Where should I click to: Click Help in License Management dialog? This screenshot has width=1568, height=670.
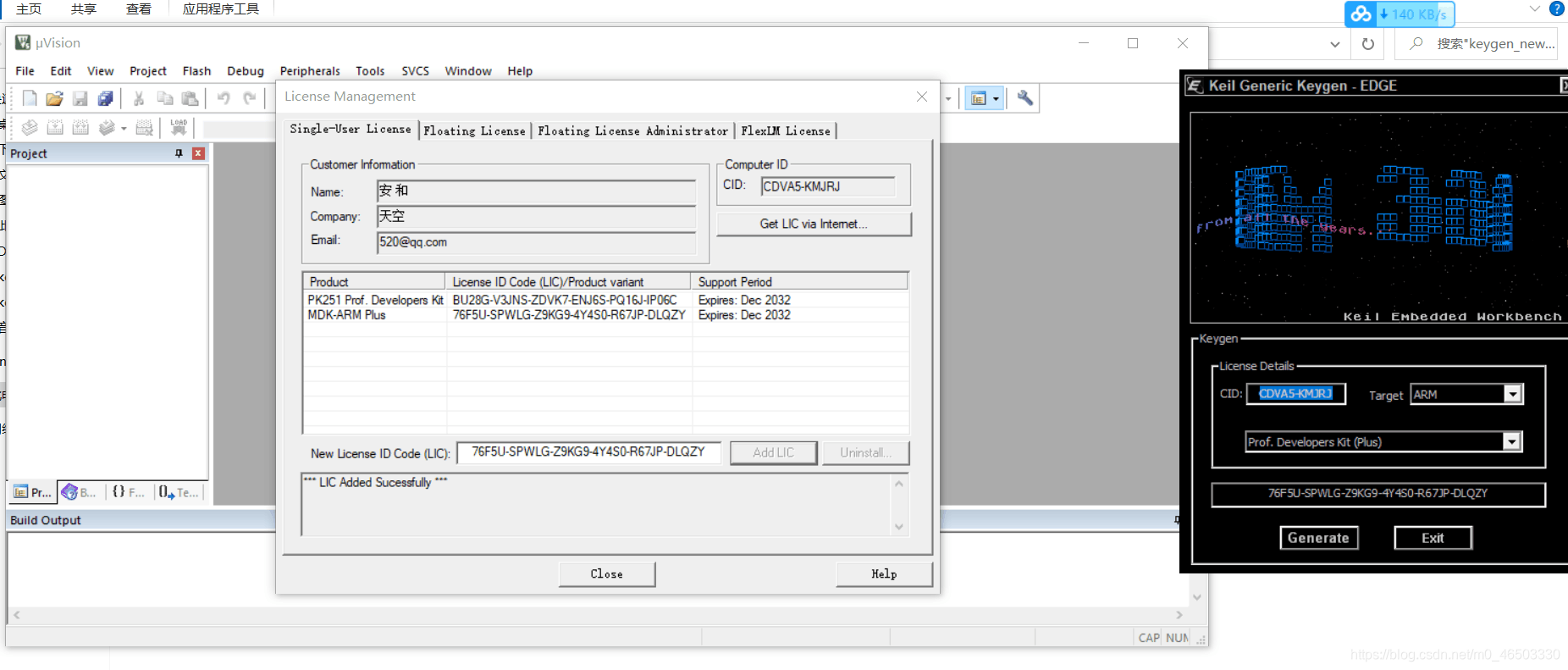(884, 574)
